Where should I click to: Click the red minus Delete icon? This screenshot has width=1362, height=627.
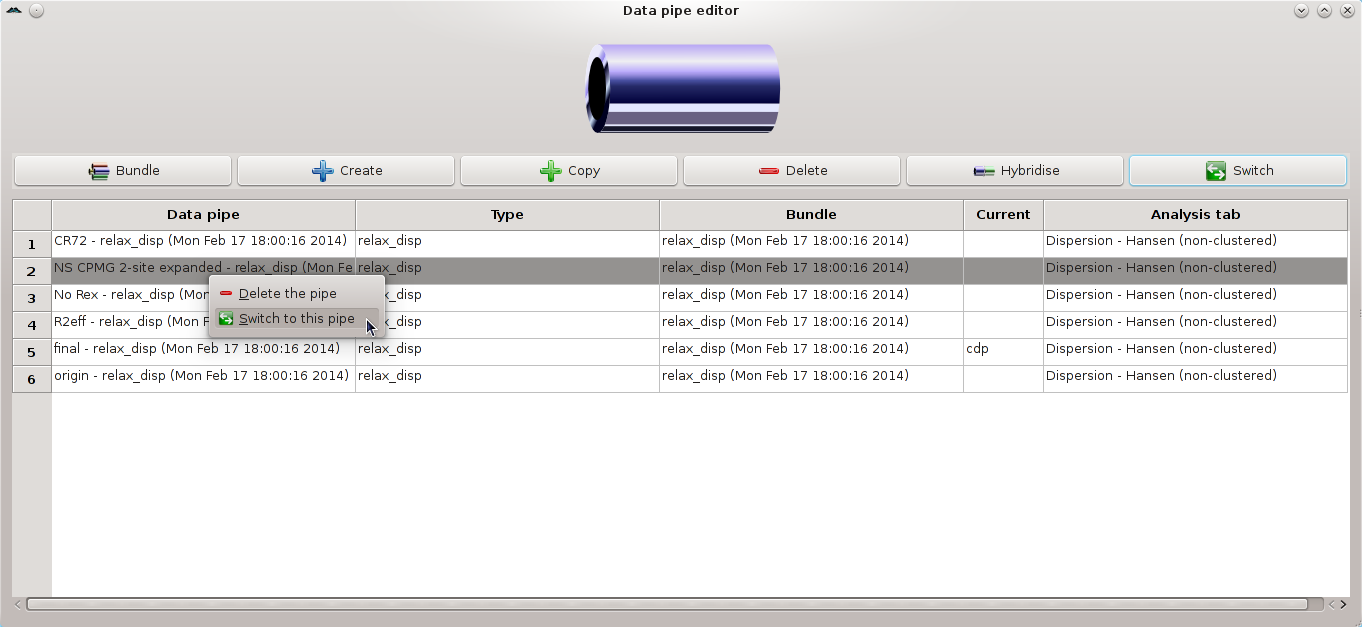768,171
